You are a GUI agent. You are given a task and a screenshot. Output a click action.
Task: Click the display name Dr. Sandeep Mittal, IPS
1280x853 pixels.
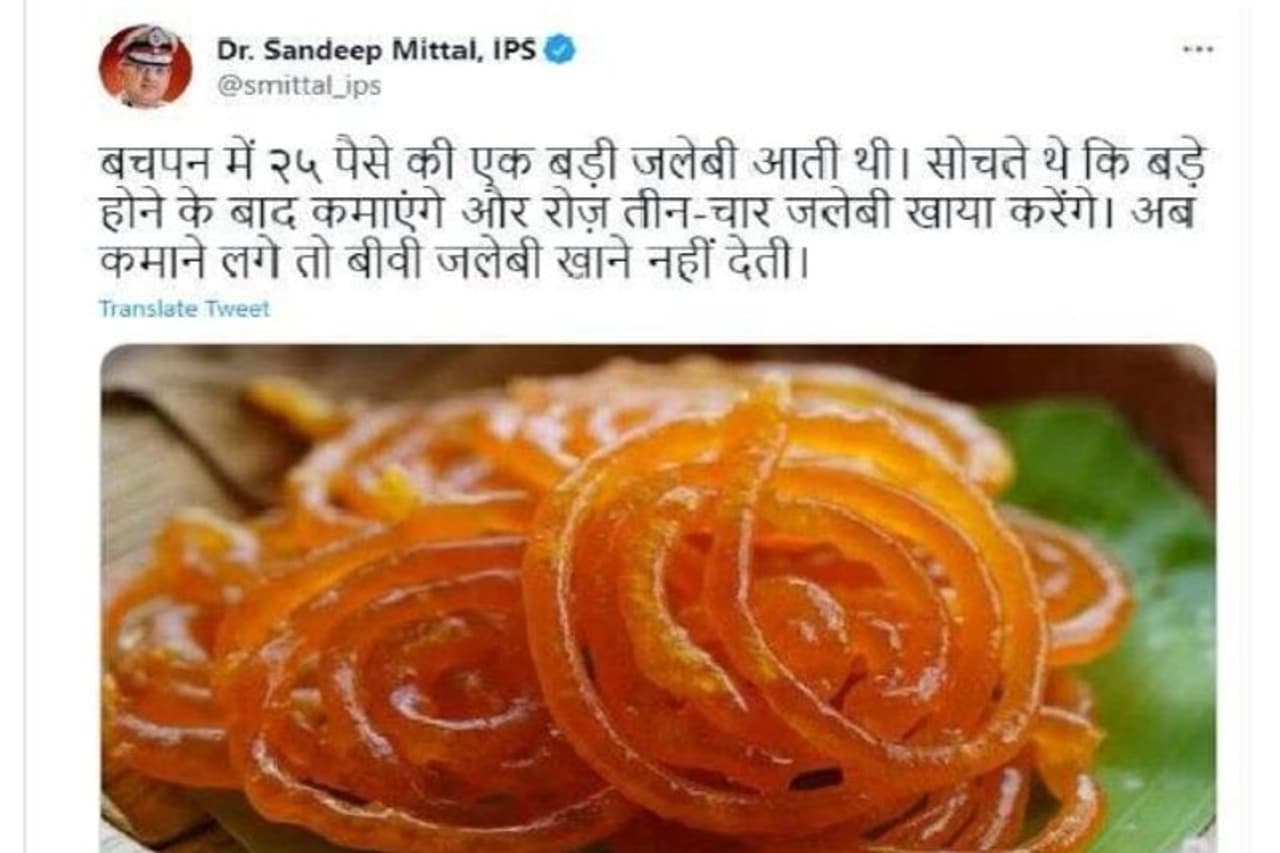click(x=377, y=49)
